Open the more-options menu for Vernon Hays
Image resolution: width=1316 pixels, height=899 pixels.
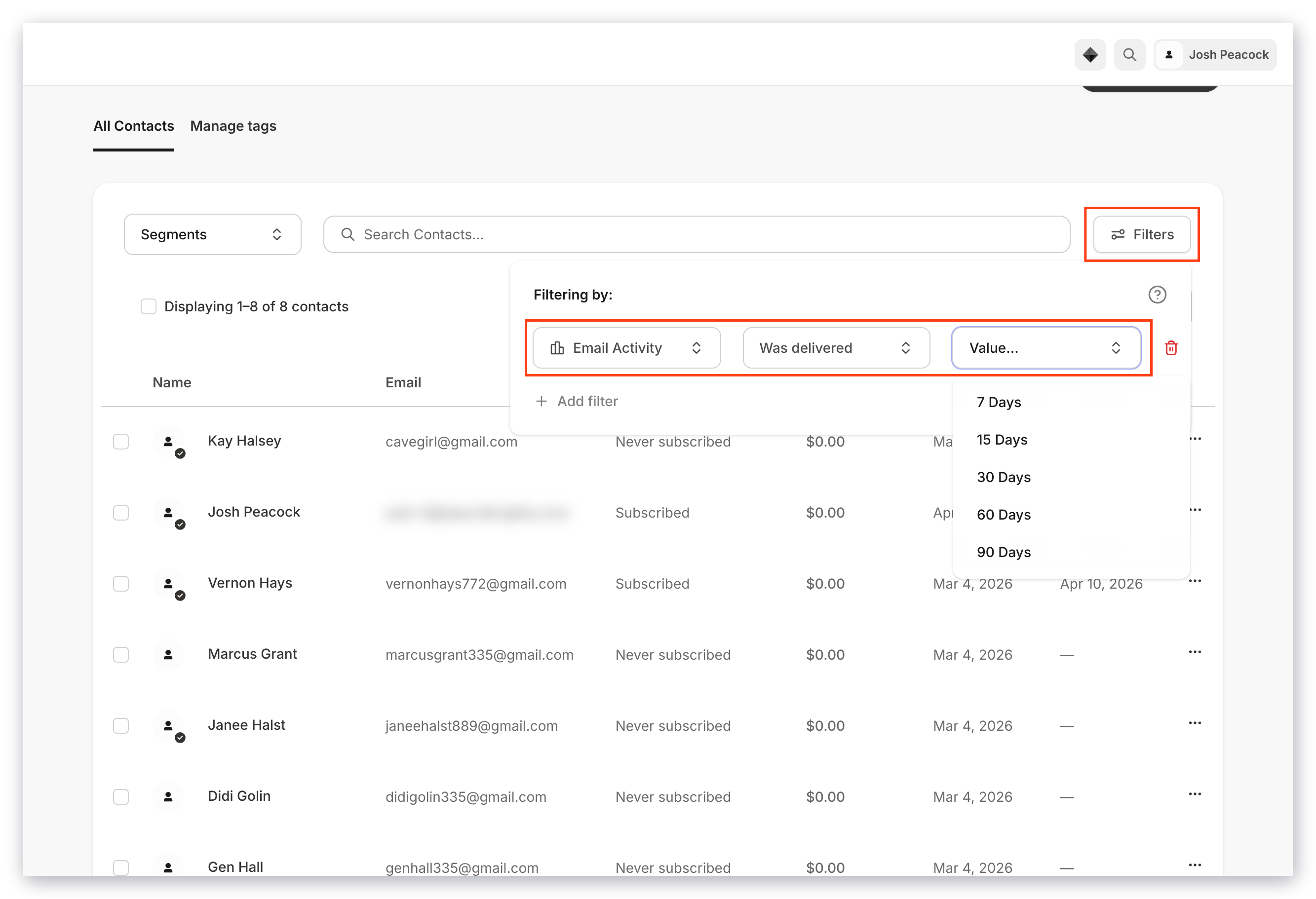[x=1195, y=581]
